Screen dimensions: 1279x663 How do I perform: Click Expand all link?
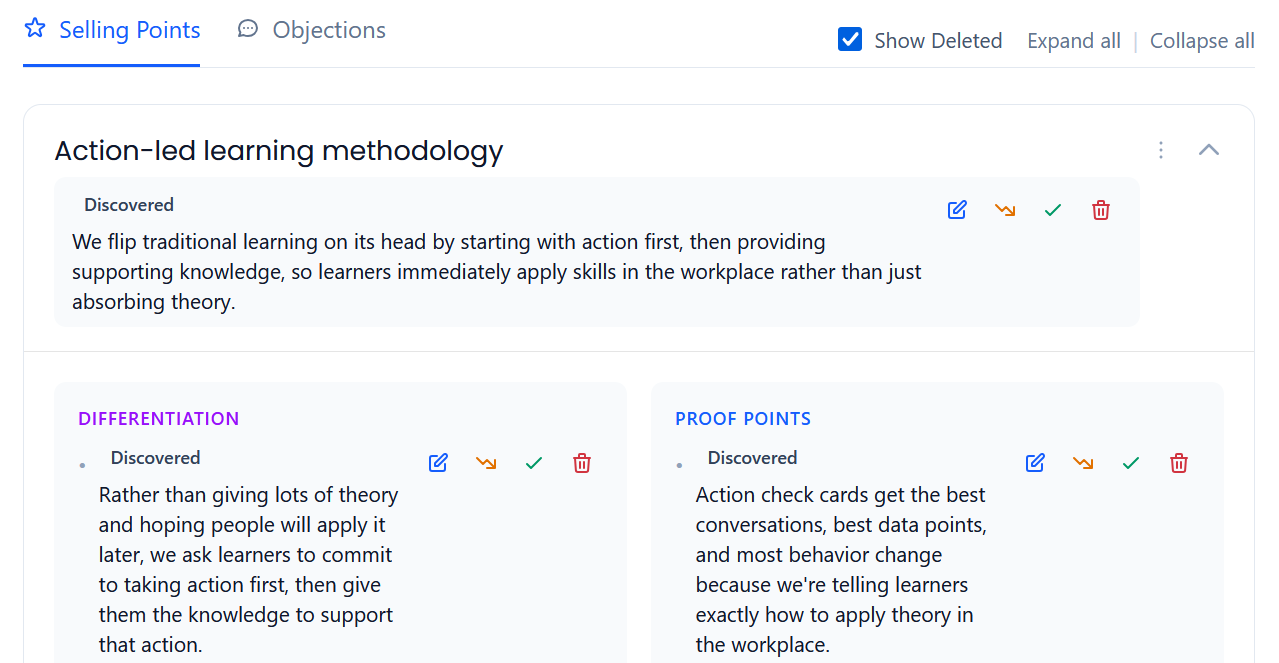point(1074,41)
